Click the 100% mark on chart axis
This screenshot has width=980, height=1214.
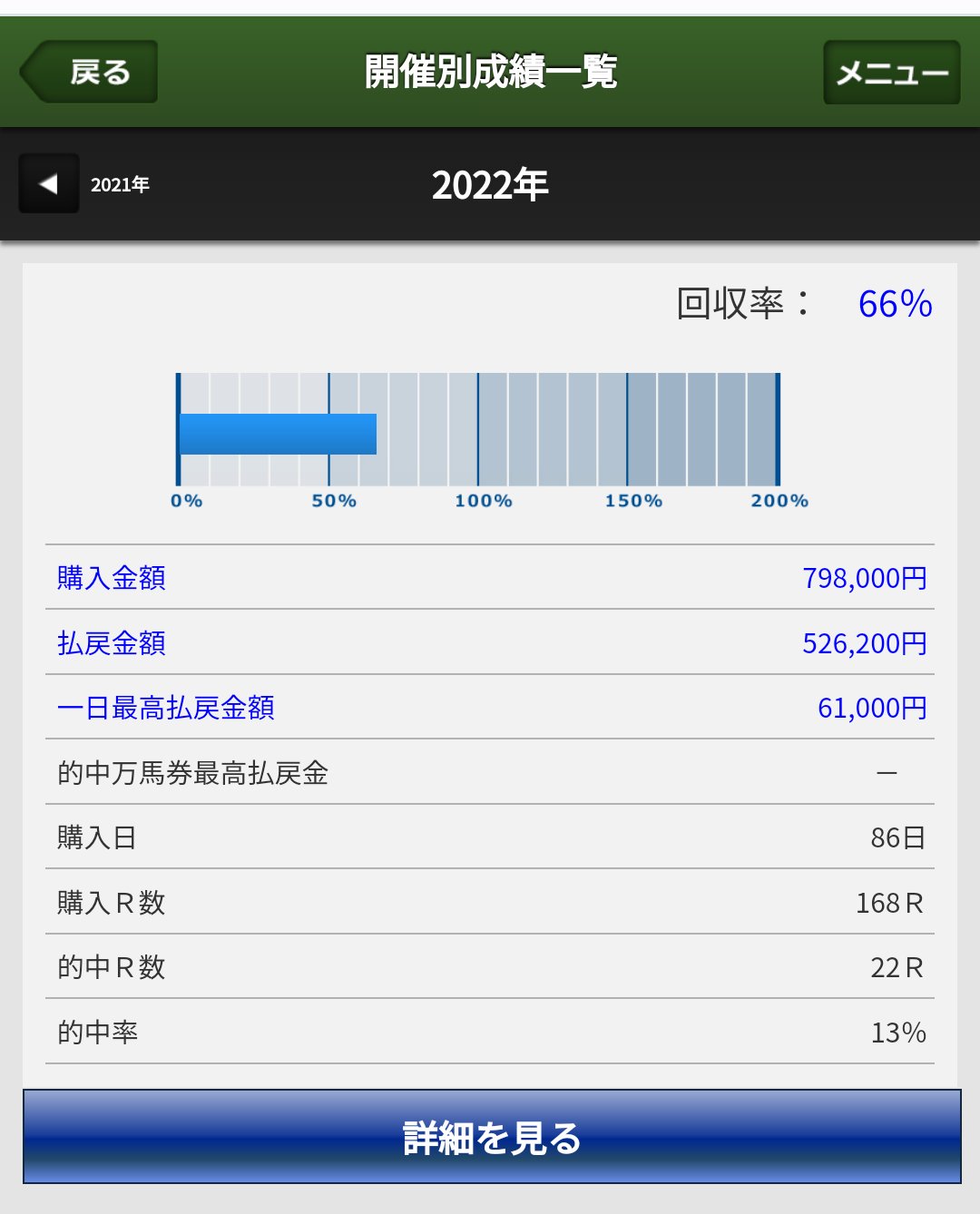(x=484, y=501)
